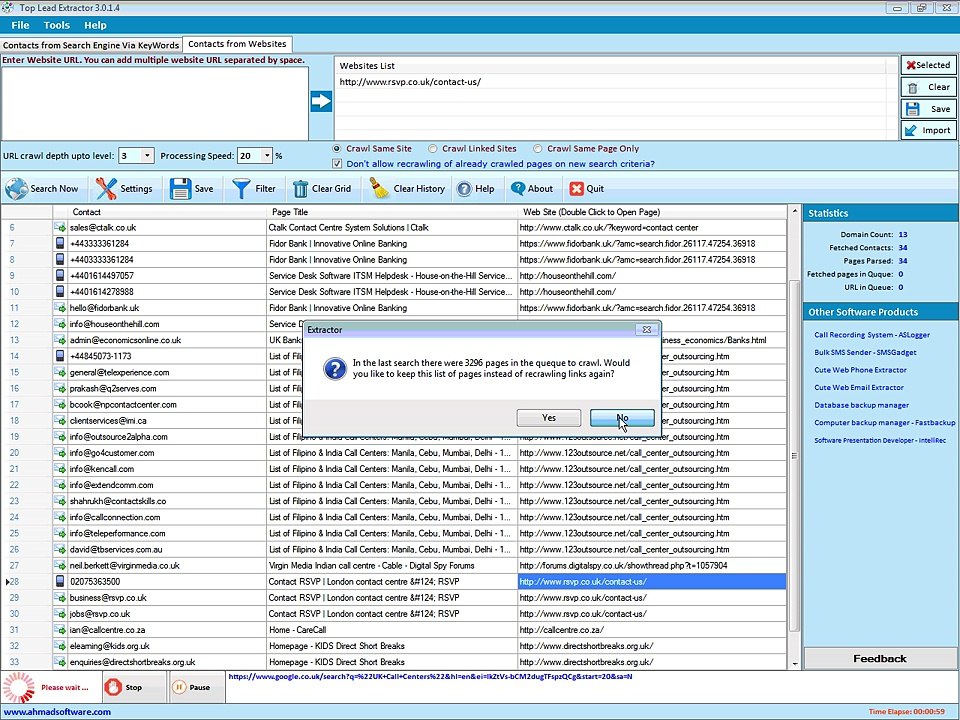Open the Processing Speed dropdown
This screenshot has width=960, height=720.
tap(266, 156)
